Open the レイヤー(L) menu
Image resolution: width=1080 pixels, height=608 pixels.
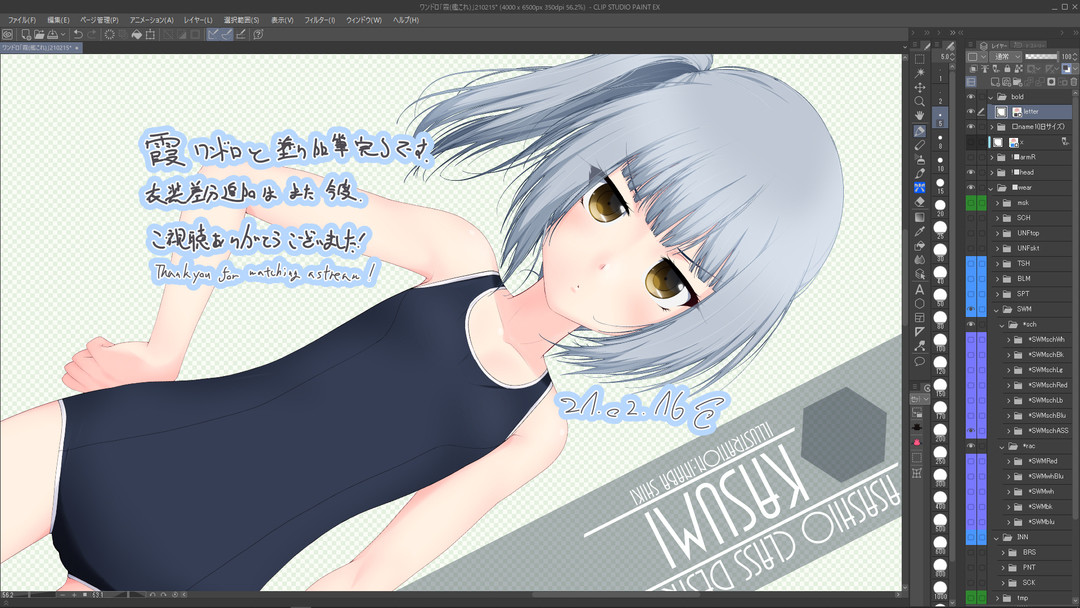tap(198, 20)
